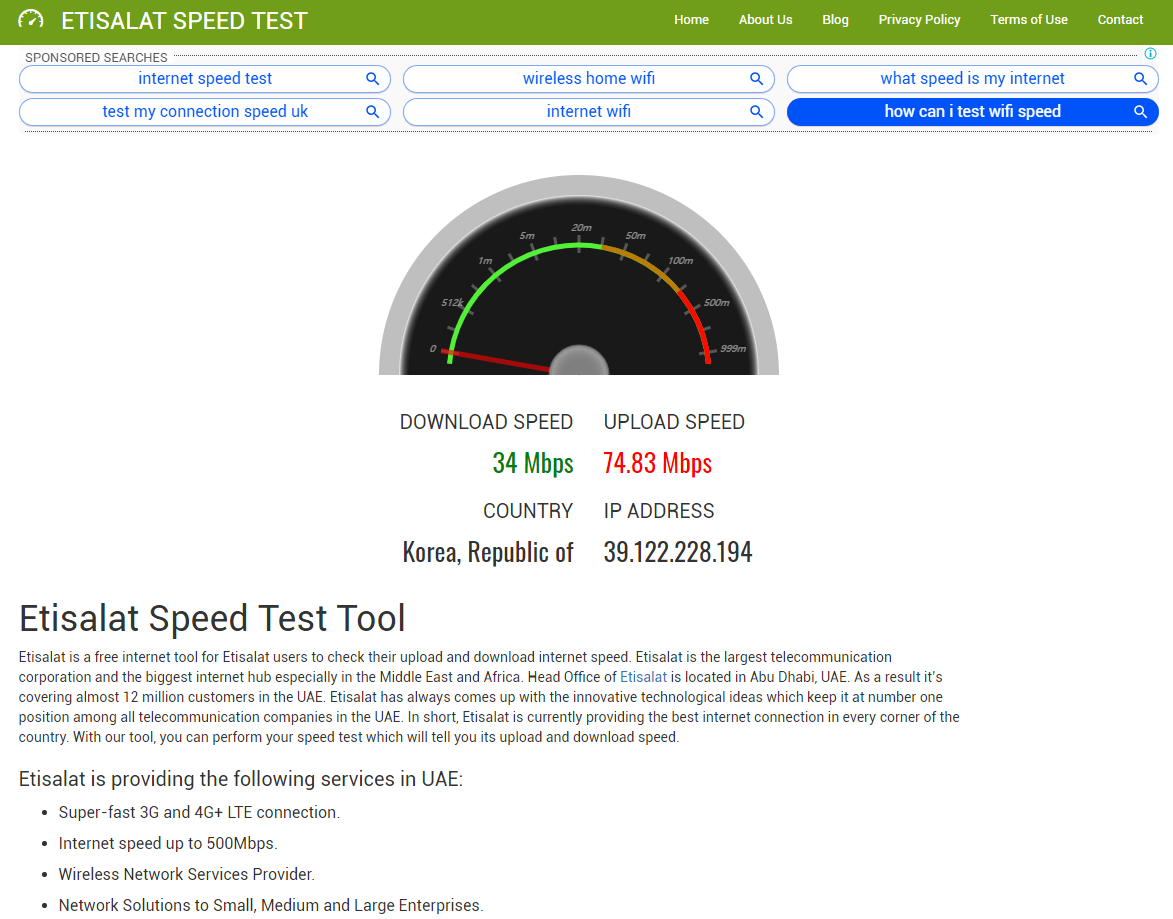The image size is (1173, 919).
Task: Open the Privacy Policy page
Action: tap(919, 19)
